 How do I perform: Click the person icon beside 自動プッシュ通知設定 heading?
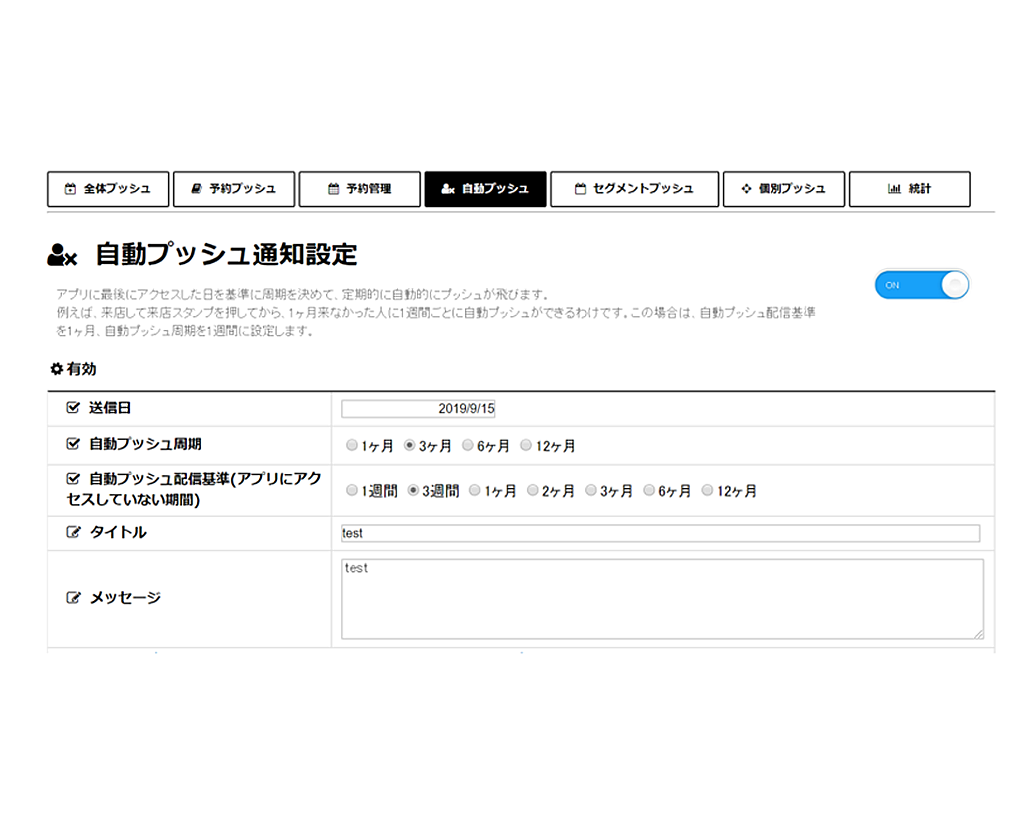click(x=62, y=254)
